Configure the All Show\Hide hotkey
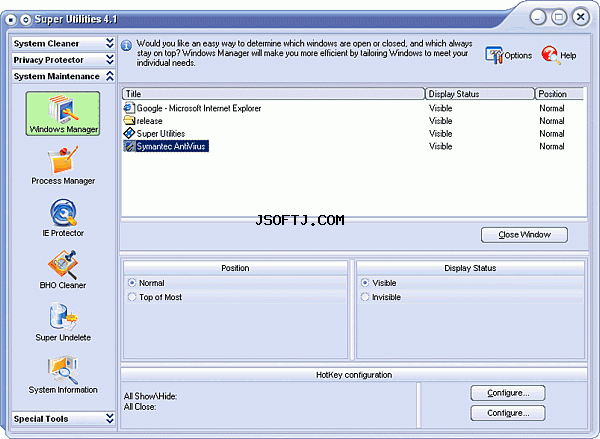Screen dimensions: 600x439 (x=508, y=393)
